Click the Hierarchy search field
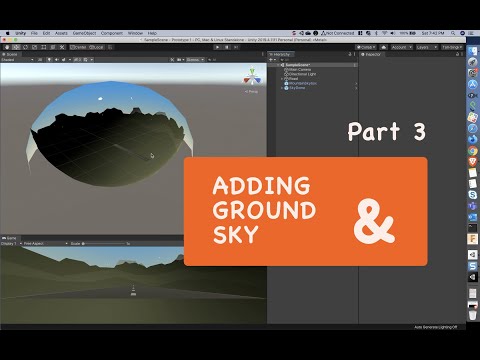The width and height of the screenshot is (480, 360). point(317,60)
